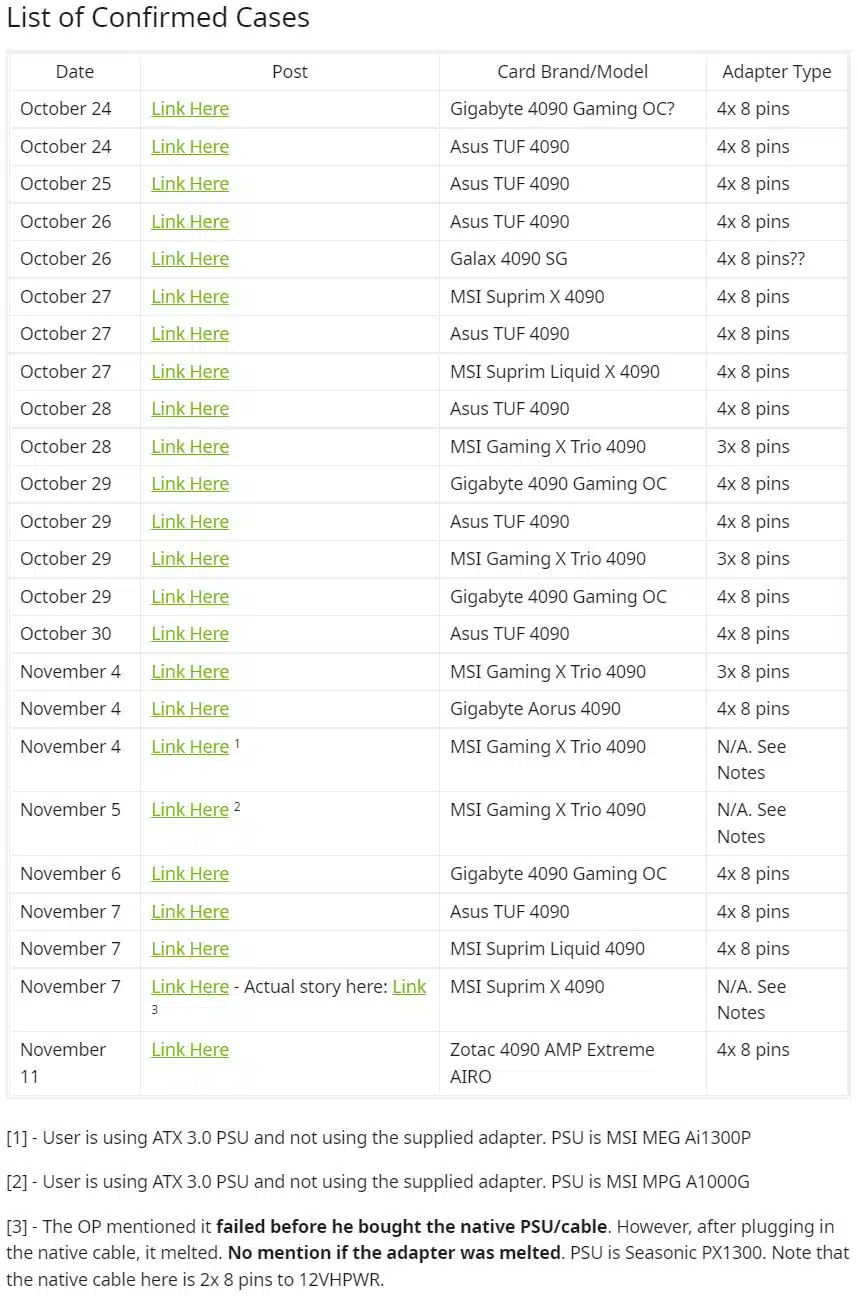The image size is (858, 1299).
Task: Open the MSI Suprim X 4090 October 27 link
Action: [x=190, y=297]
